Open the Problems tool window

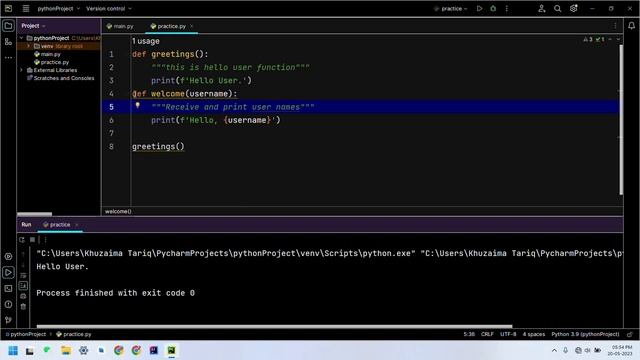point(8,304)
